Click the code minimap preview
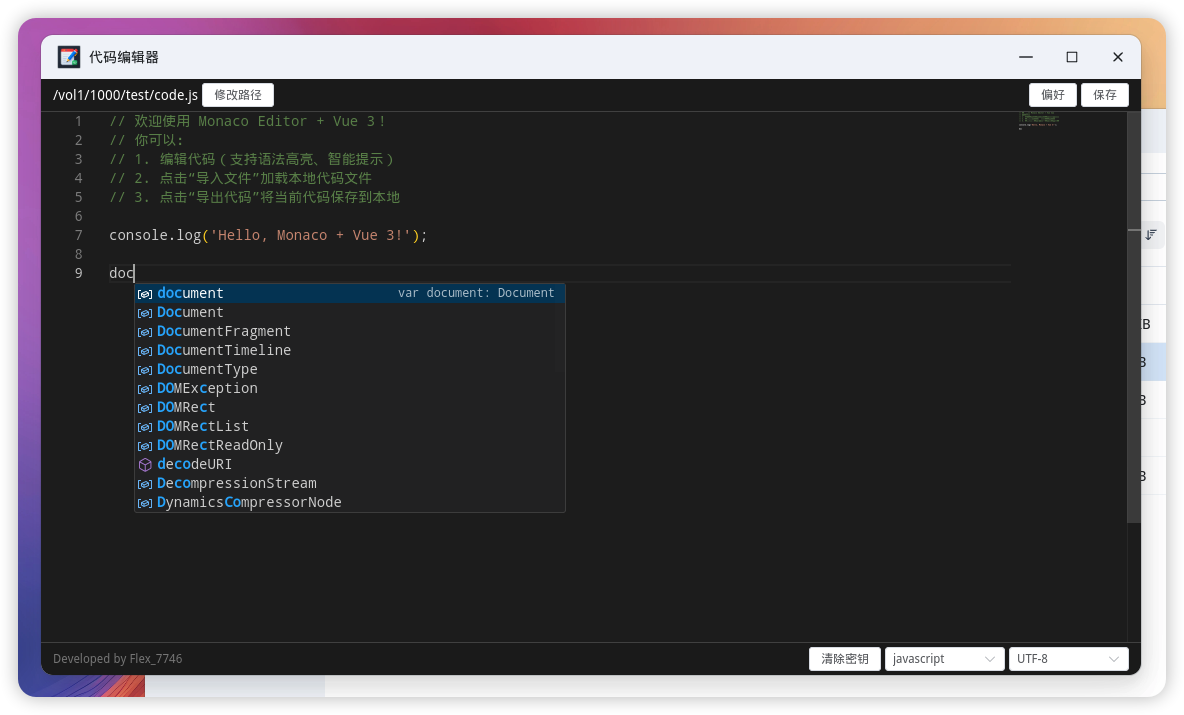The width and height of the screenshot is (1184, 715). click(x=1038, y=121)
